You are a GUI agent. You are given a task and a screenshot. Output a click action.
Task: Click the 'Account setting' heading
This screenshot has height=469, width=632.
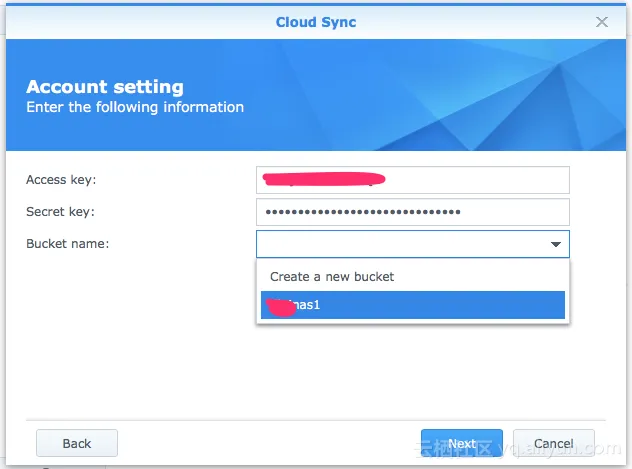[105, 87]
